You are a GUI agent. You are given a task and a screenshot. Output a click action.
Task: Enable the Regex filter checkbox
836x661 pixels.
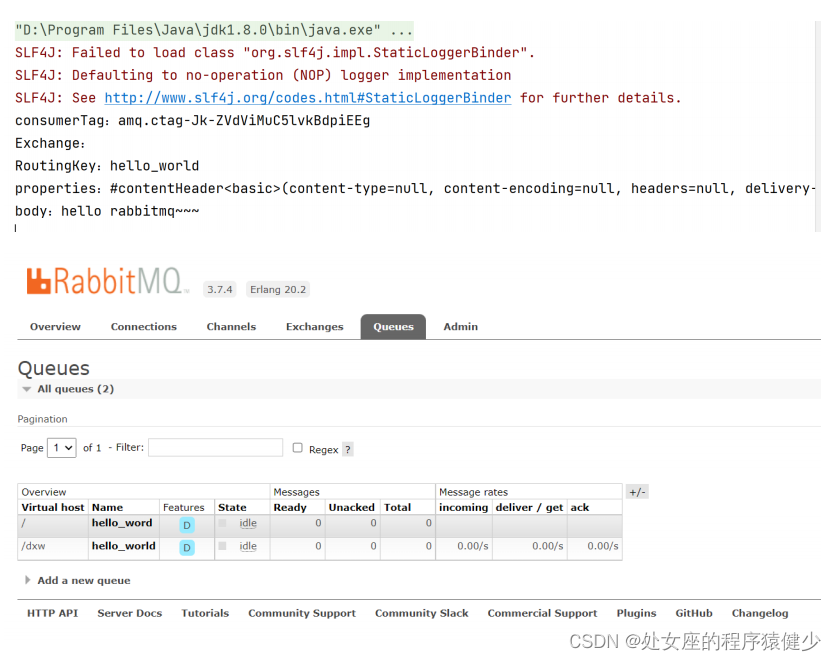(x=297, y=448)
